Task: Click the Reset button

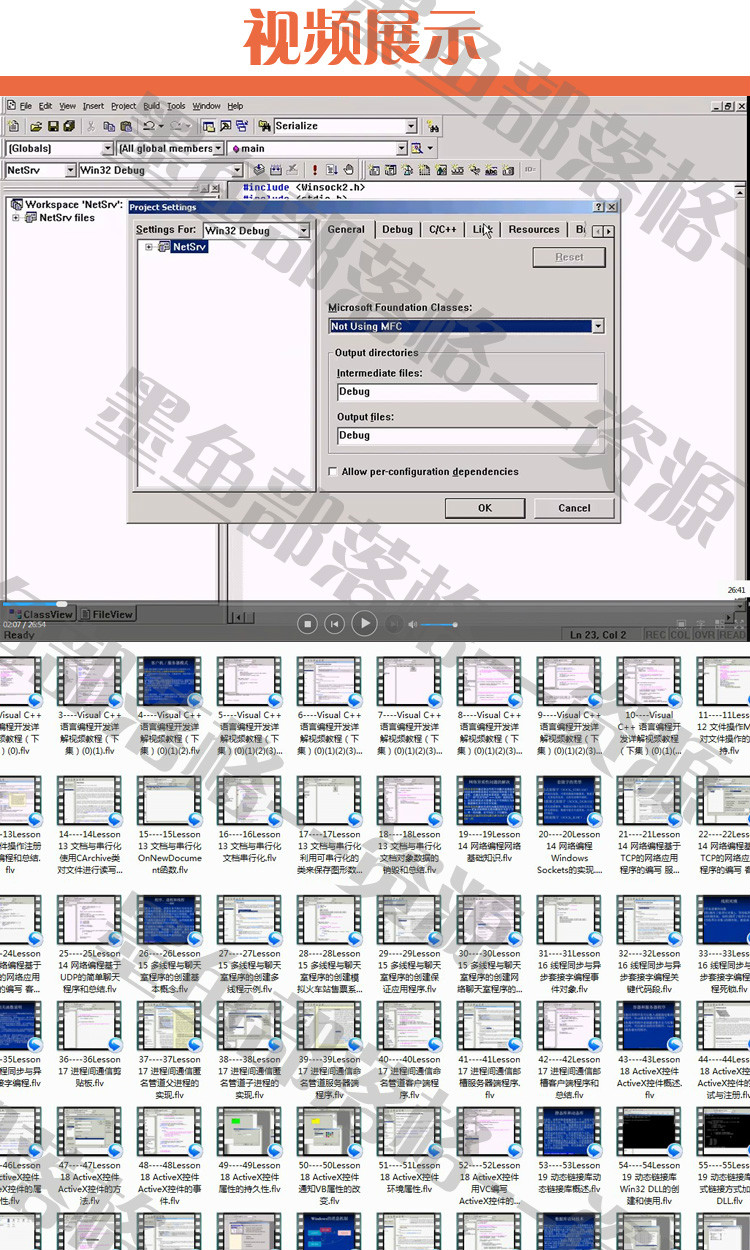Action: pyautogui.click(x=569, y=257)
